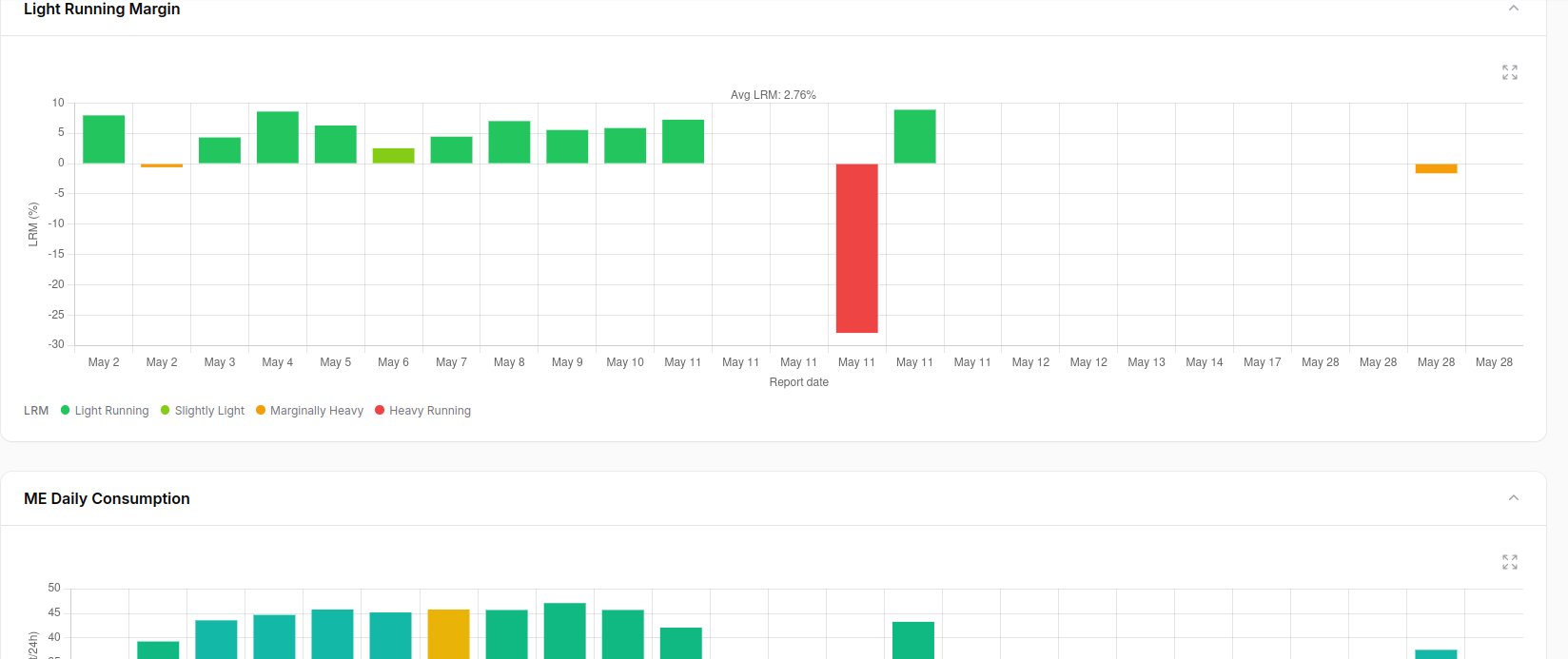Select the green LRM bar for May 10
Viewport: 1568px width, 659px height.
click(x=625, y=145)
